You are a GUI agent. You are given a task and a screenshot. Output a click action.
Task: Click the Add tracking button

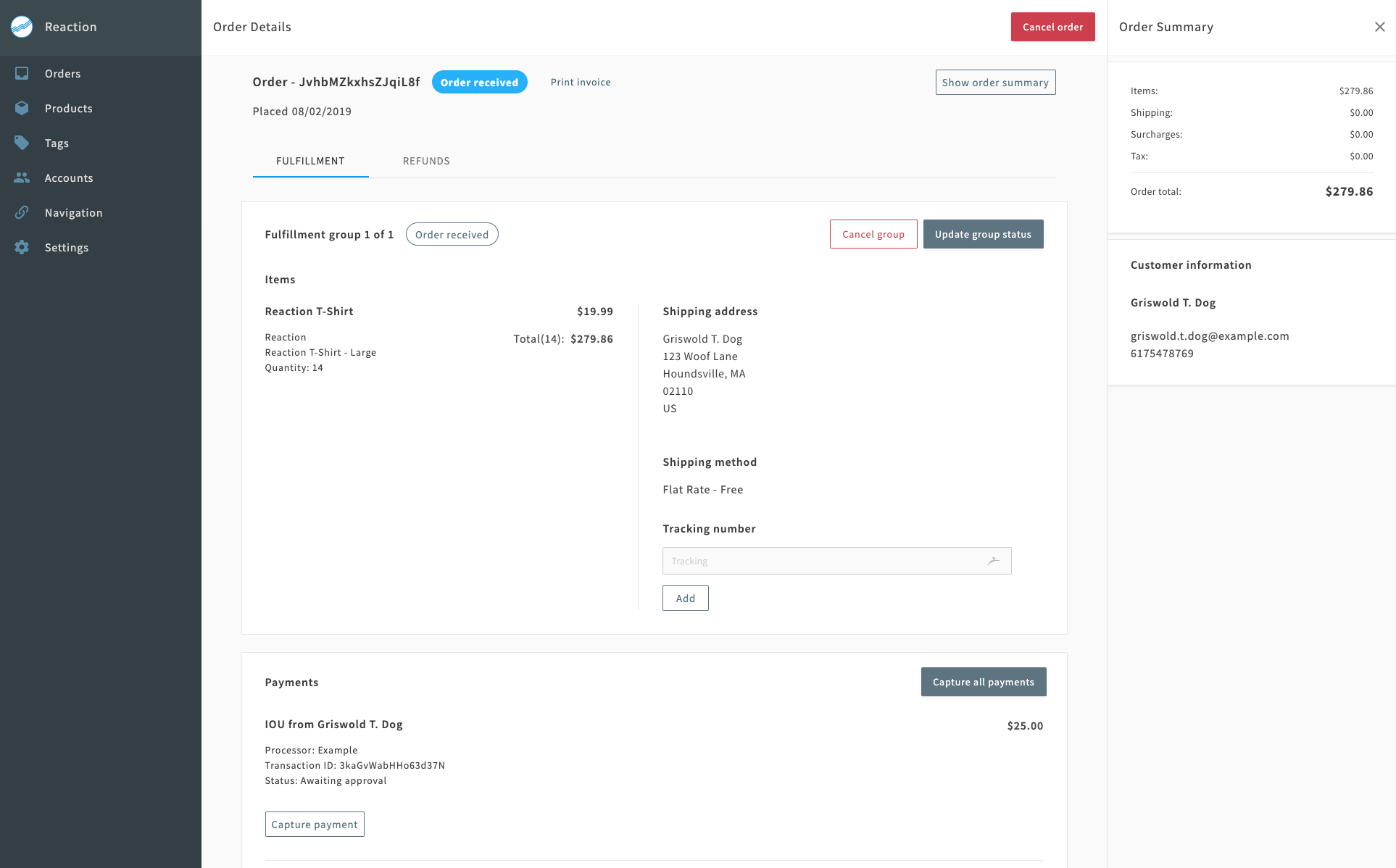click(x=685, y=598)
